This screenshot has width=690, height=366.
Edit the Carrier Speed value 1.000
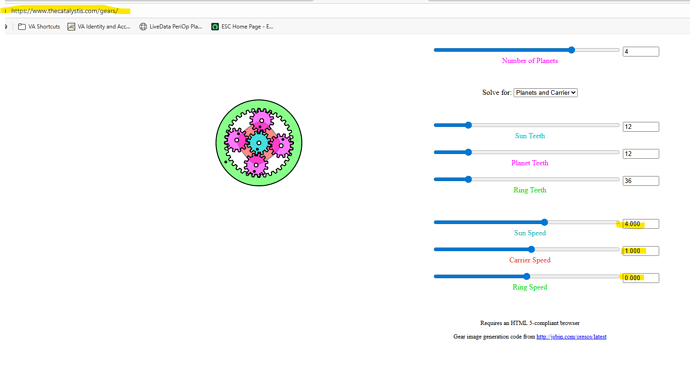click(641, 251)
